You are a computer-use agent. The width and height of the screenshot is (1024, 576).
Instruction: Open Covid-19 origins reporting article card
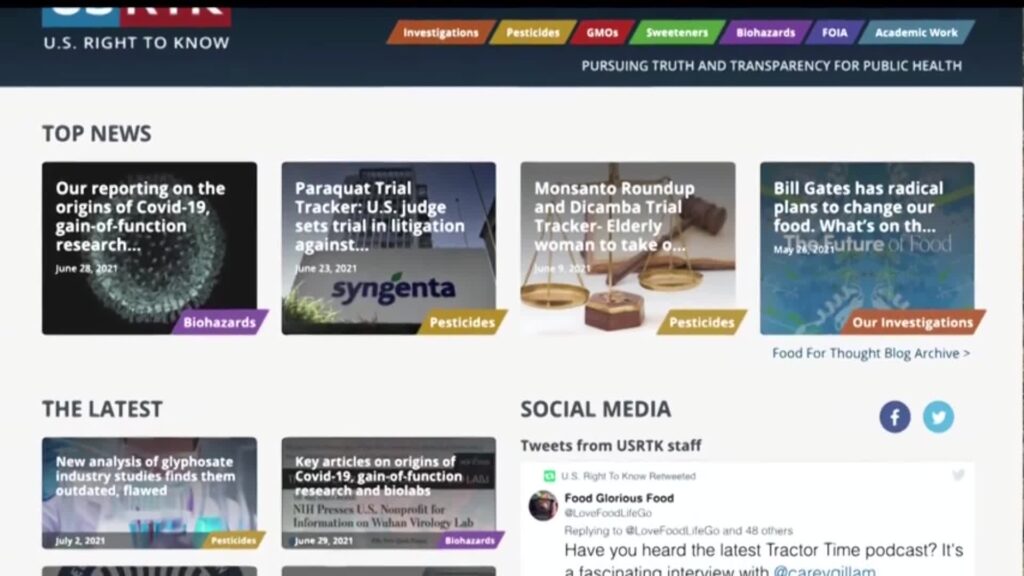coord(150,248)
